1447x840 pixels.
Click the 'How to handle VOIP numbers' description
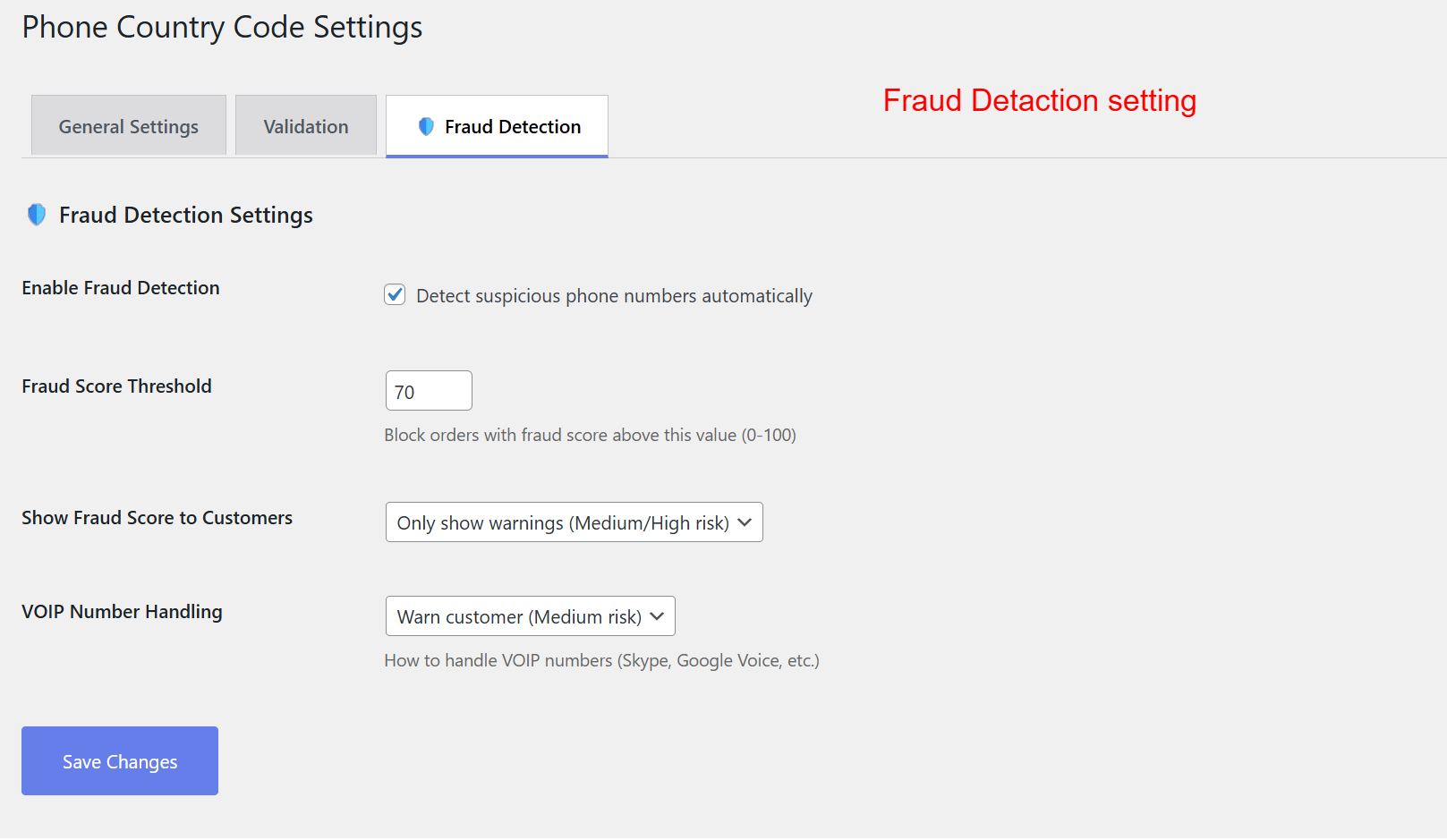click(x=601, y=660)
